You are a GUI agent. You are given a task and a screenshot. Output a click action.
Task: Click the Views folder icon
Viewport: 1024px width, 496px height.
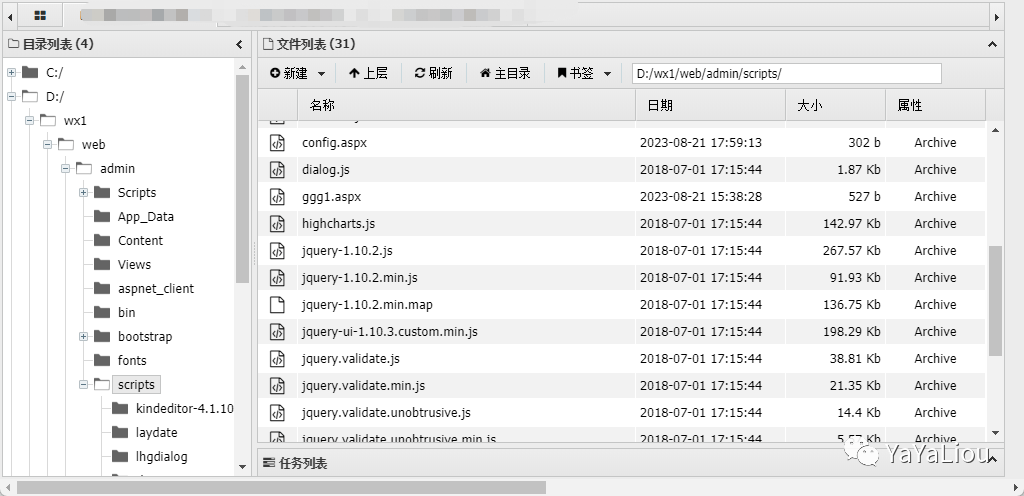[102, 264]
